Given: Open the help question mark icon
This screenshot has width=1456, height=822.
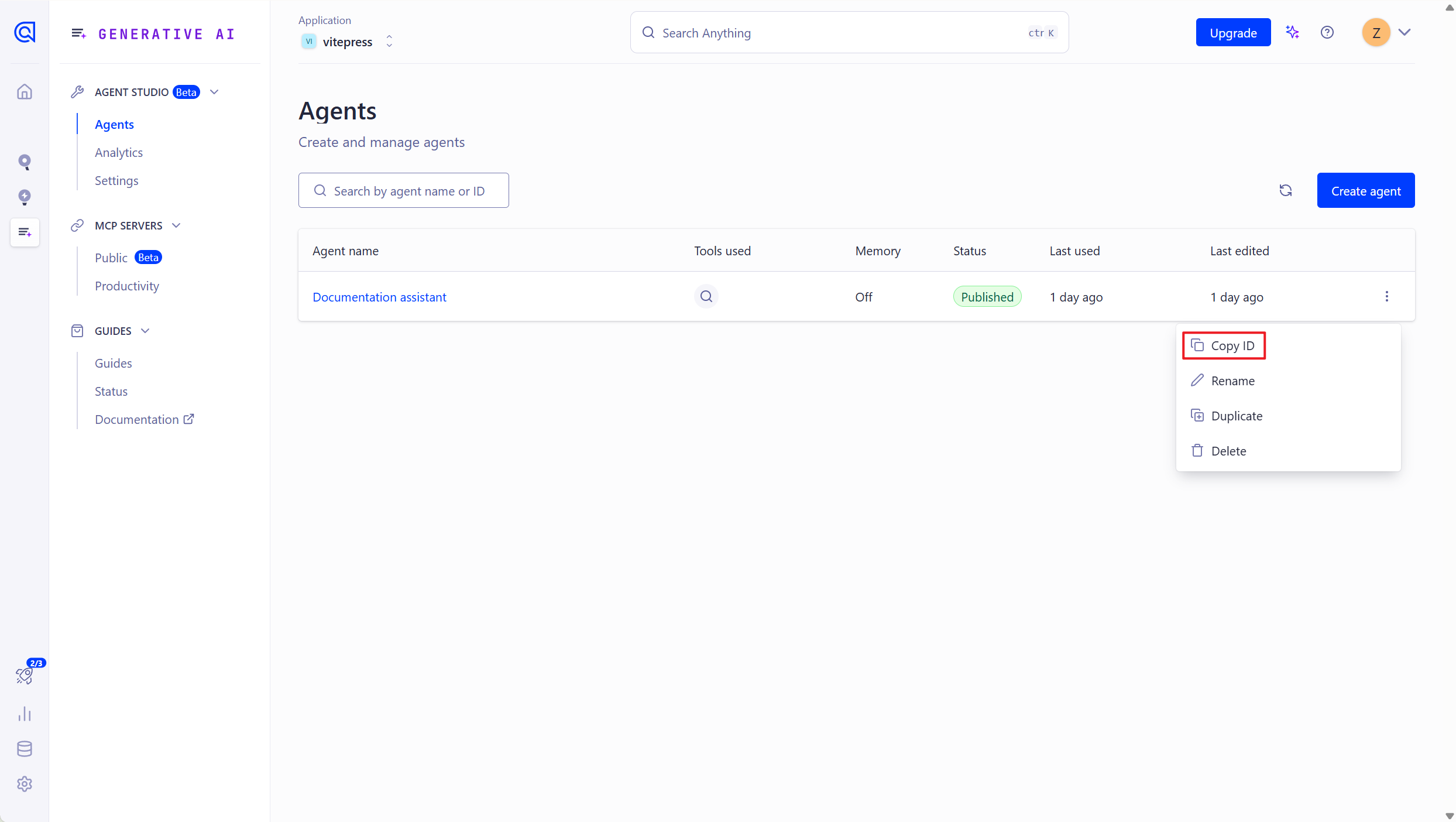Looking at the screenshot, I should coord(1327,33).
